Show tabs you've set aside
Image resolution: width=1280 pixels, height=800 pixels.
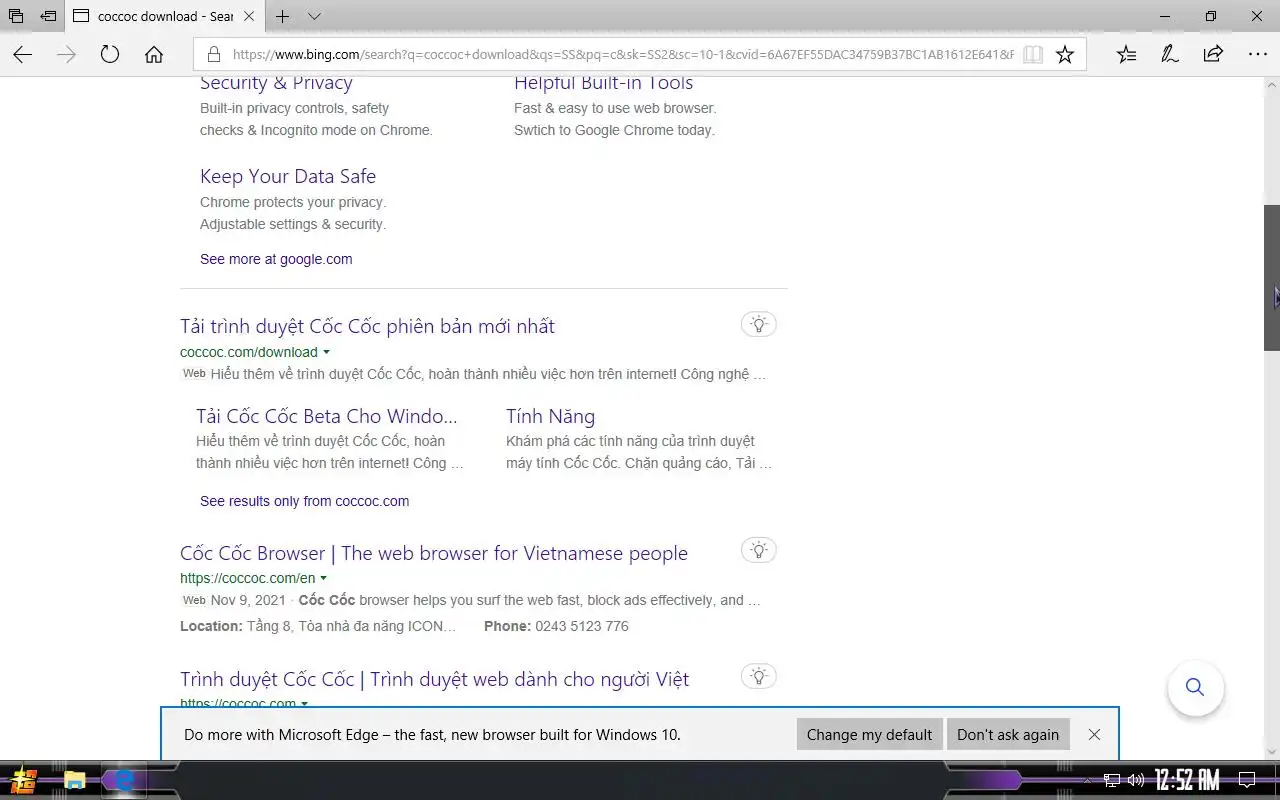coord(16,16)
